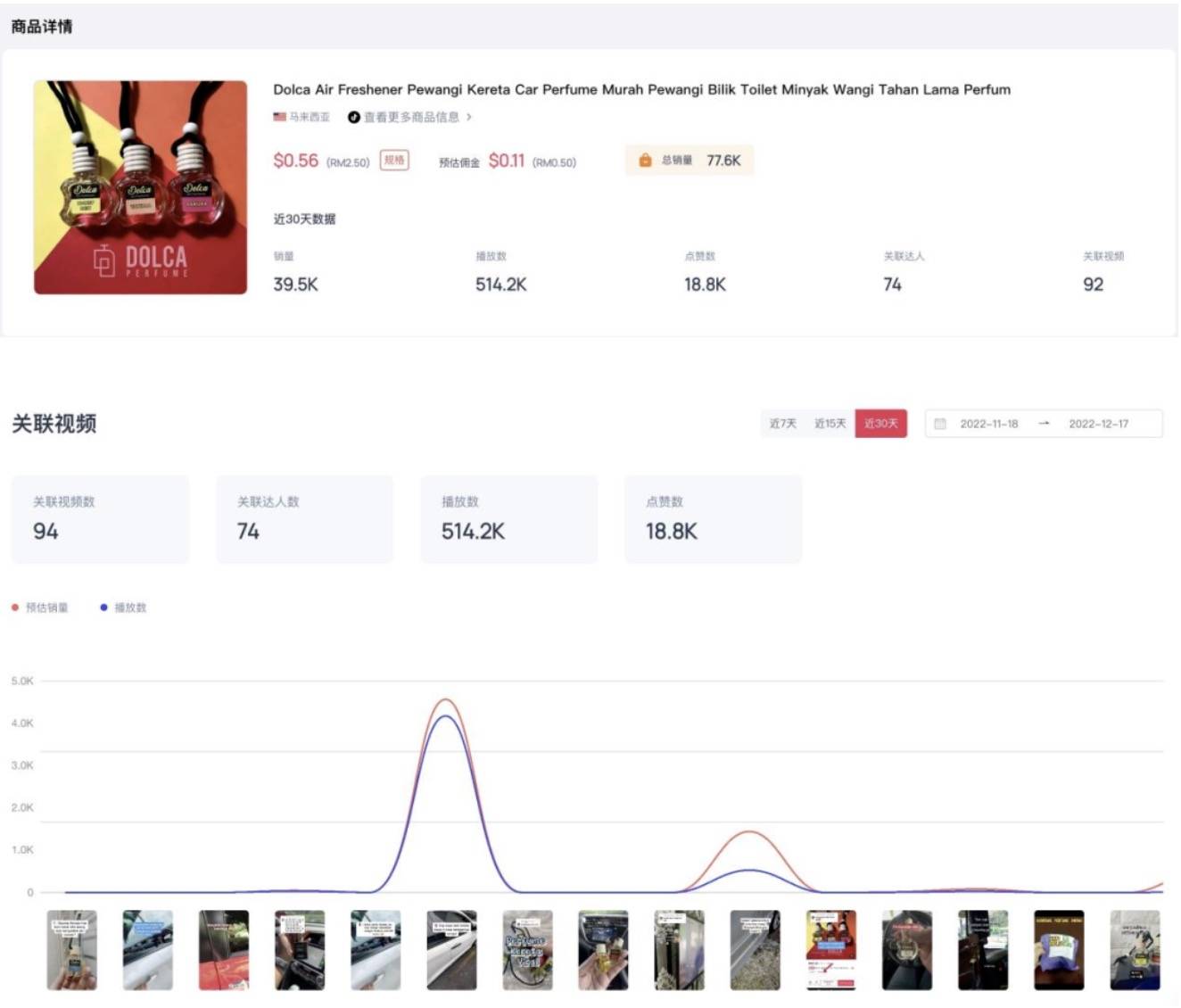This screenshot has width=1181, height=1008.
Task: Click the product title Dolca Air Freshener
Action: point(641,89)
